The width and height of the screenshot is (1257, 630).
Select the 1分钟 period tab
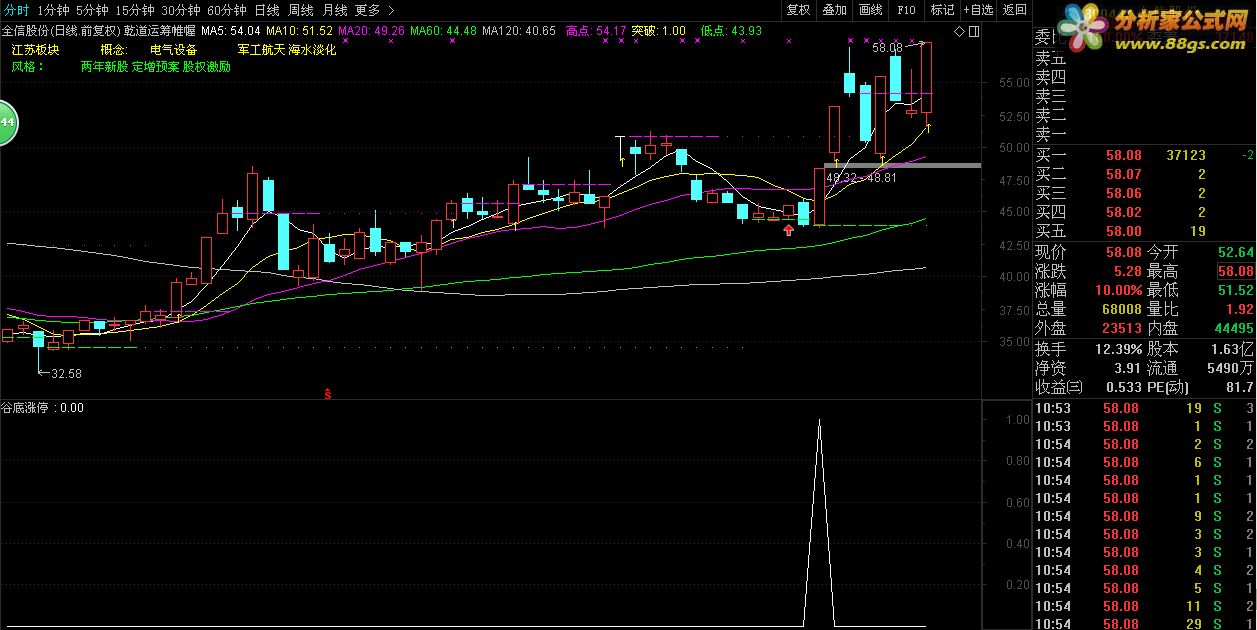[x=53, y=10]
